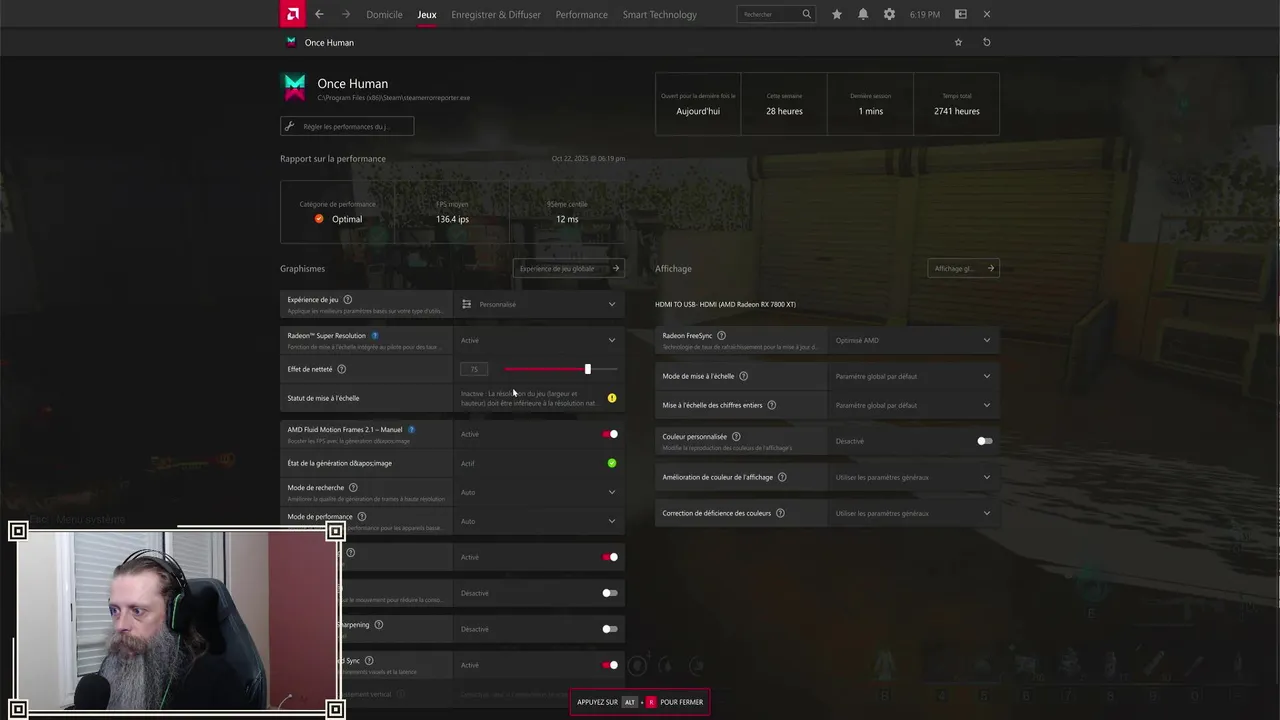Turn off the Sync setting toggle
1280x720 pixels.
click(610, 665)
